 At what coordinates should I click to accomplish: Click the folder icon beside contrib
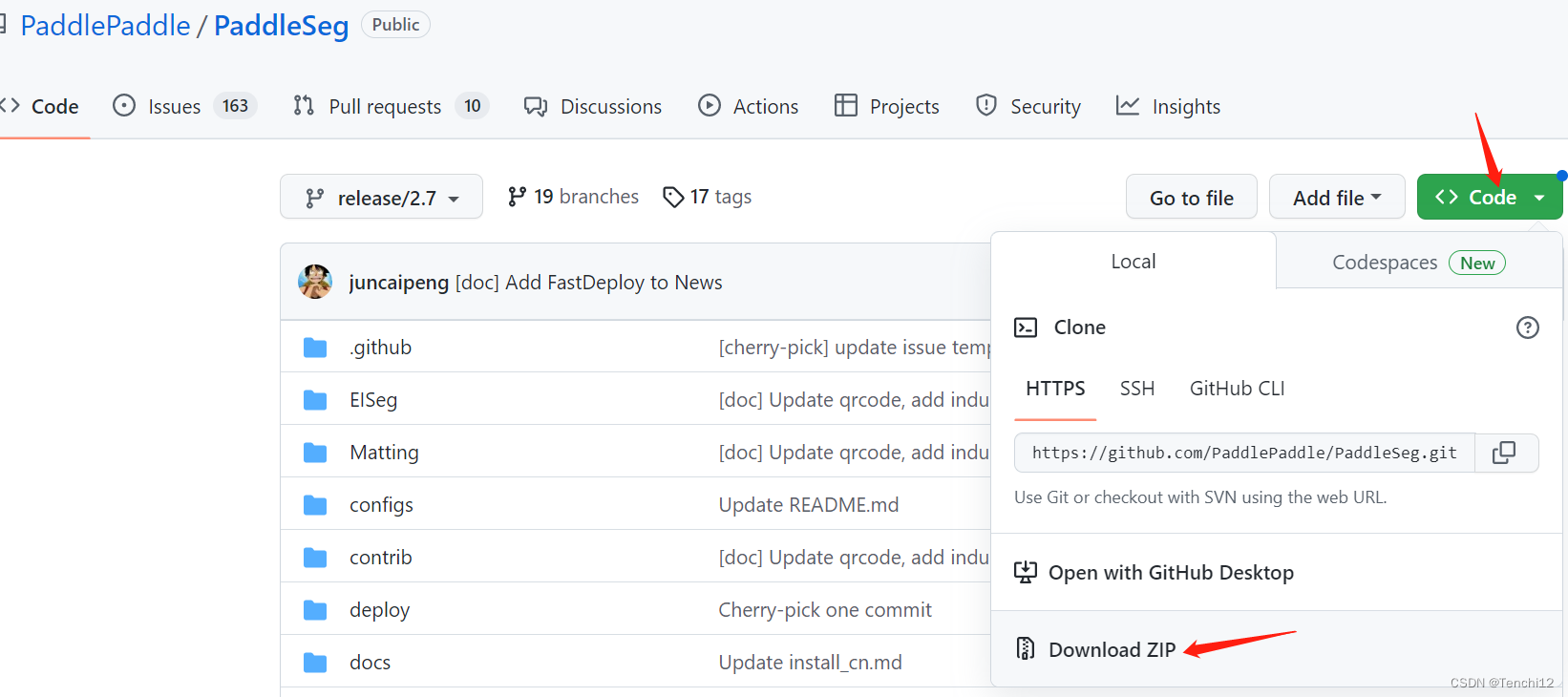point(315,558)
